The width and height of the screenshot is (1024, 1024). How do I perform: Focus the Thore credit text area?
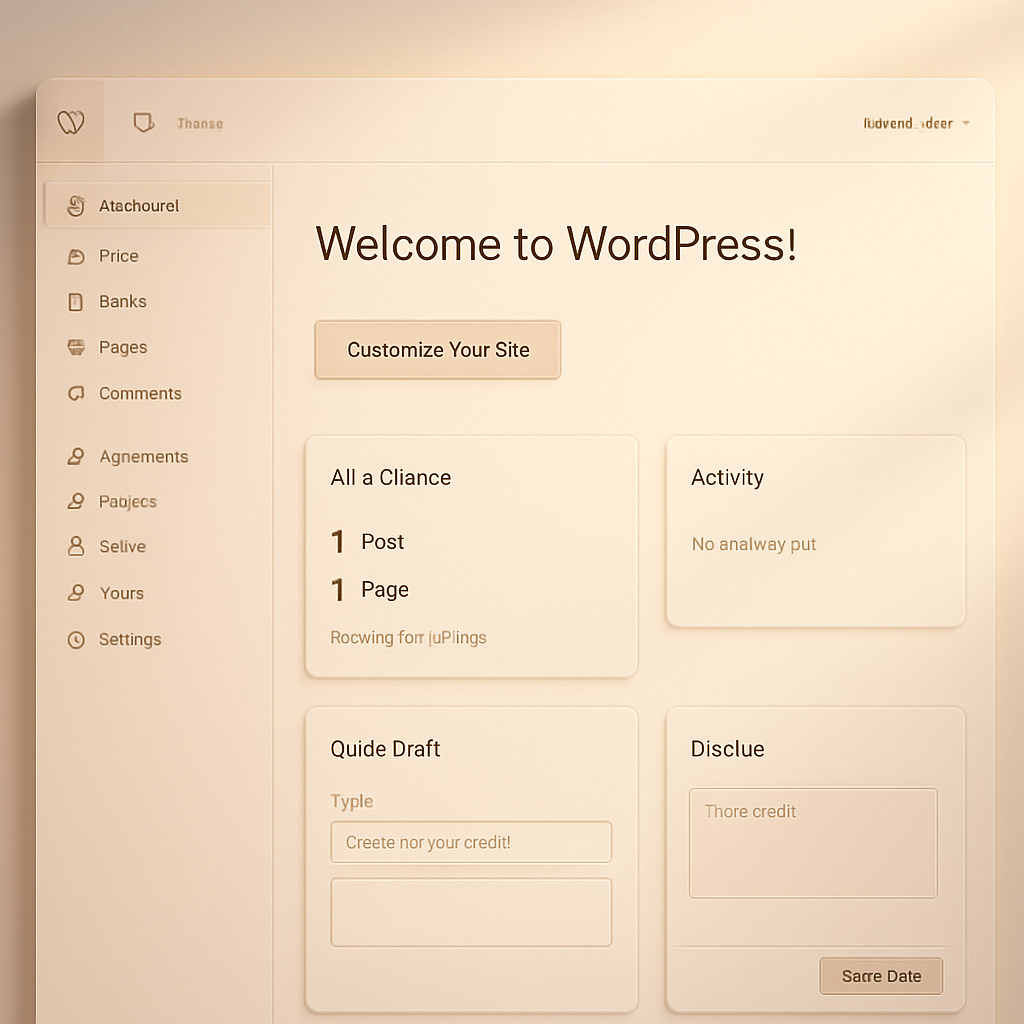[x=813, y=843]
